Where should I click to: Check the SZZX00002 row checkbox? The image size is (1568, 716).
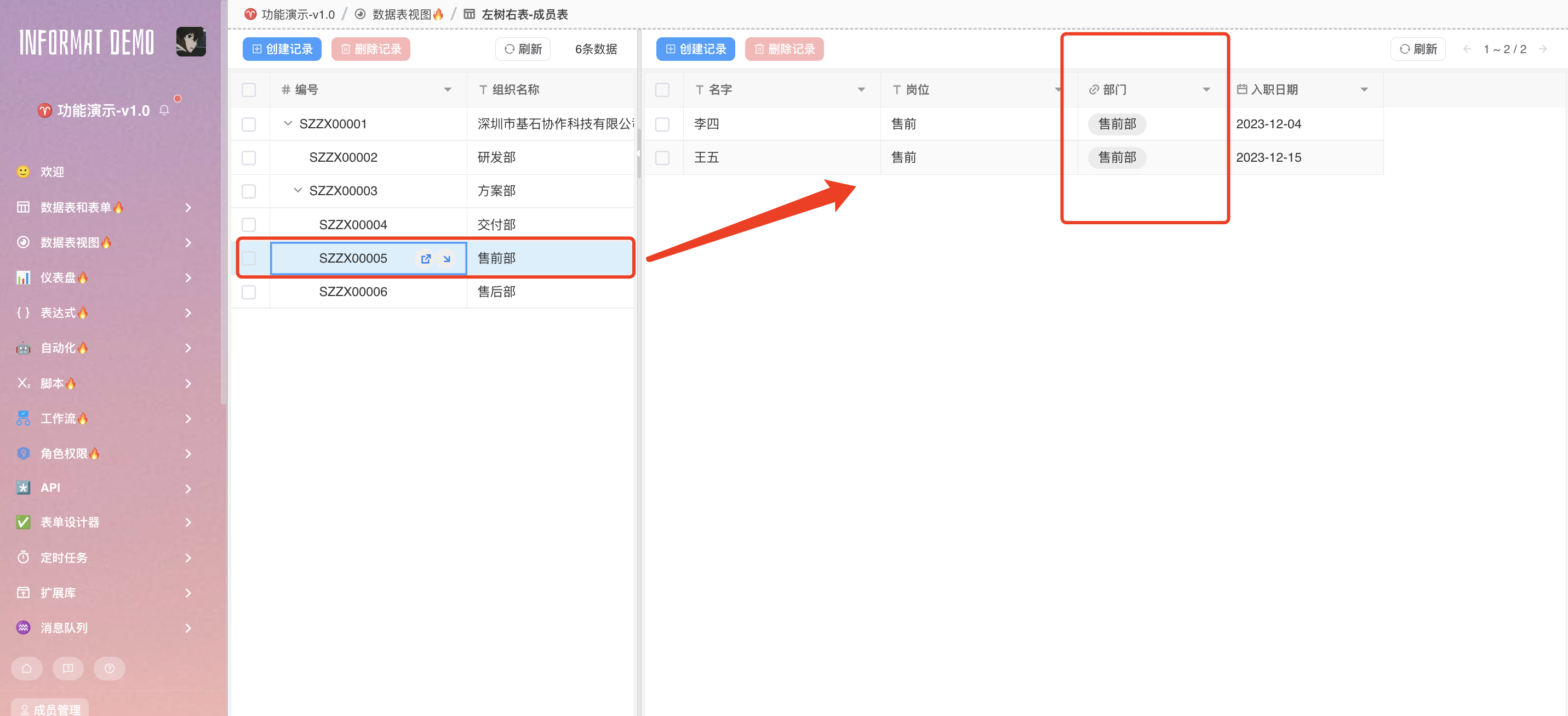click(248, 158)
